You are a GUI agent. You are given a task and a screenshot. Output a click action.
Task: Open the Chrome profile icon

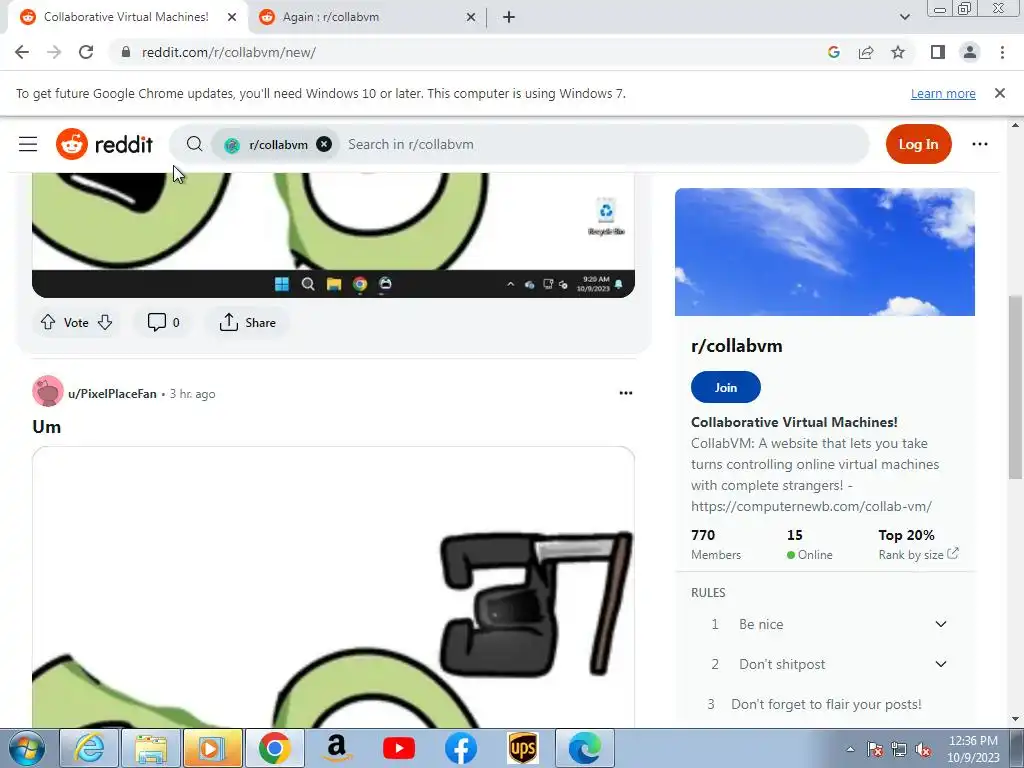coord(970,52)
